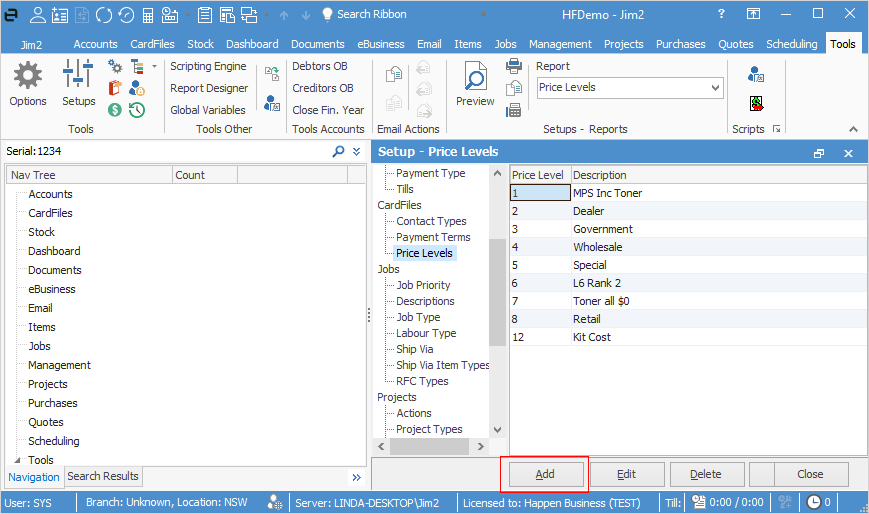Click the magnifier search icon beside Serial
This screenshot has height=514, width=869.
(x=338, y=152)
